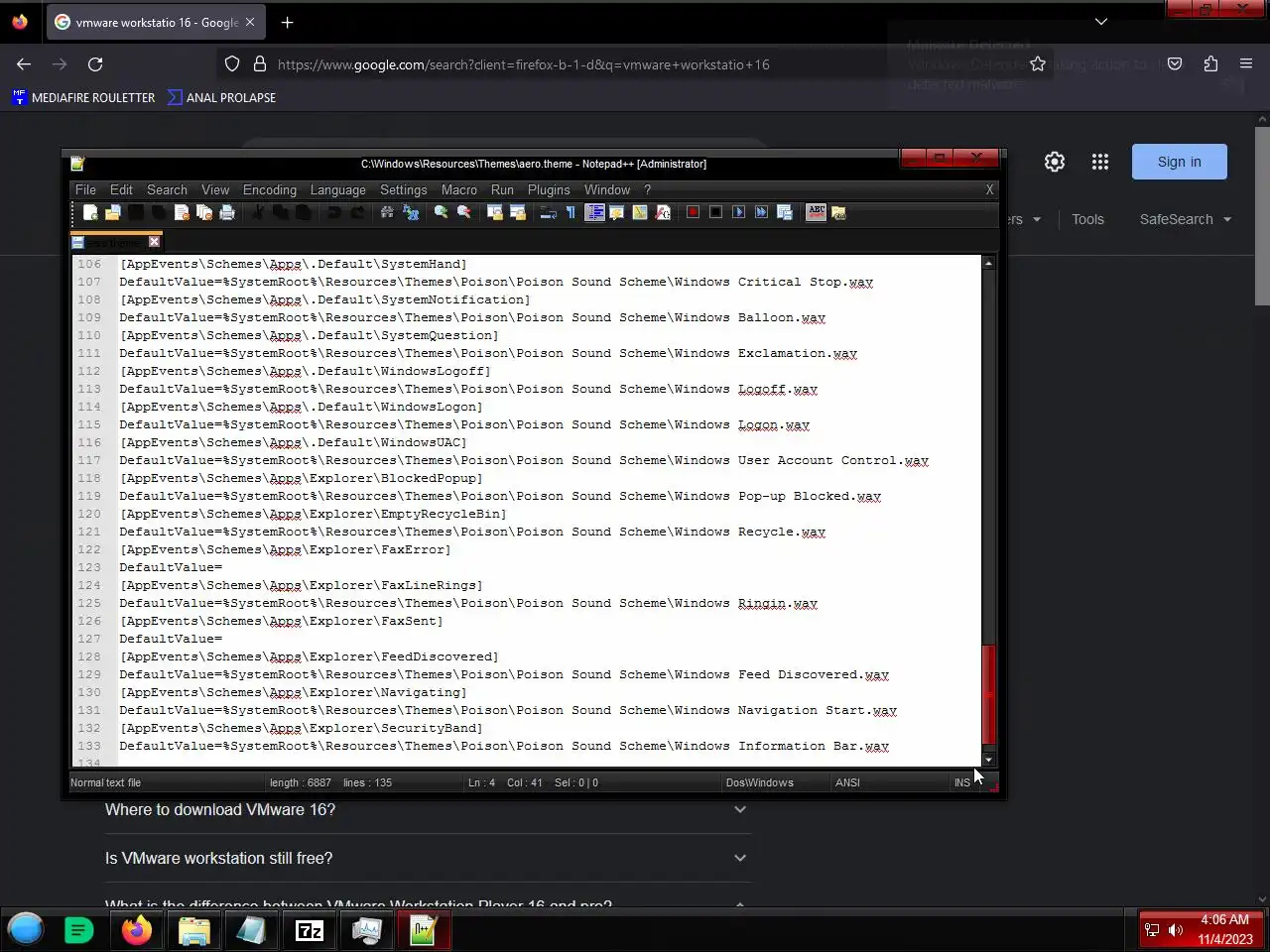The width and height of the screenshot is (1270, 952).
Task: Open a new Firefox tab with plus
Action: [x=287, y=22]
